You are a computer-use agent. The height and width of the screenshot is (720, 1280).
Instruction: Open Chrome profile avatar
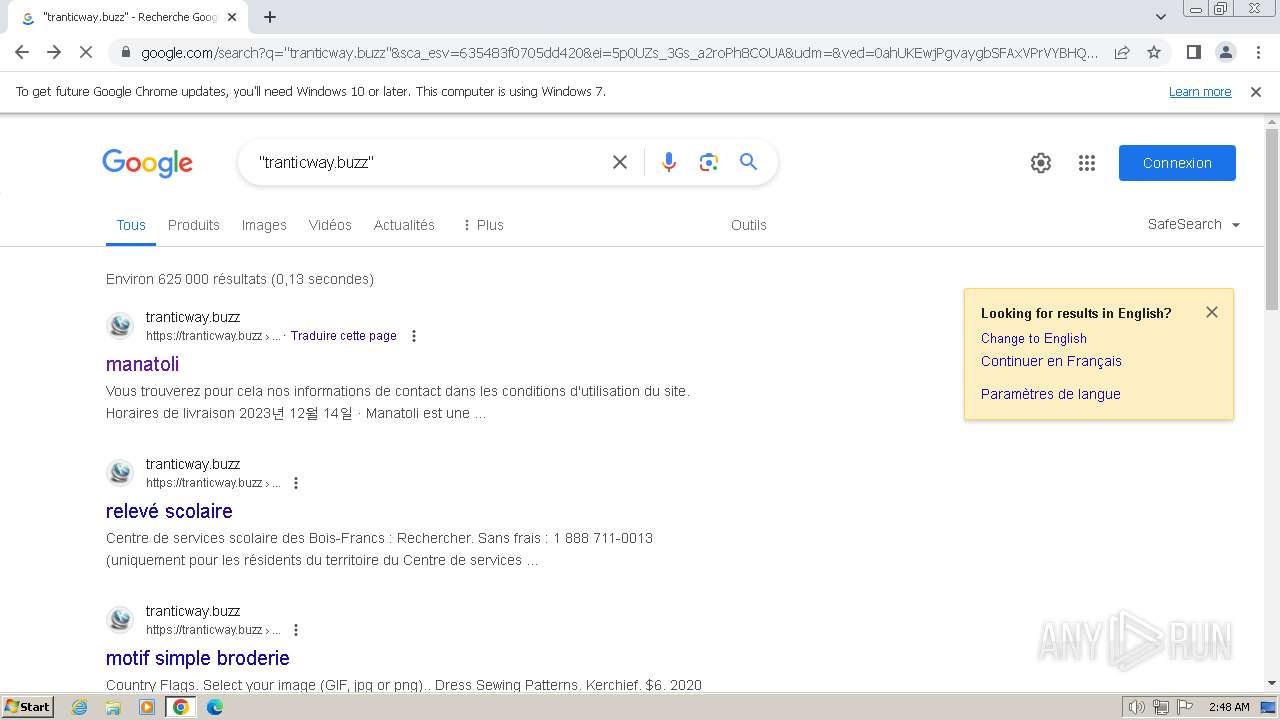[x=1225, y=53]
